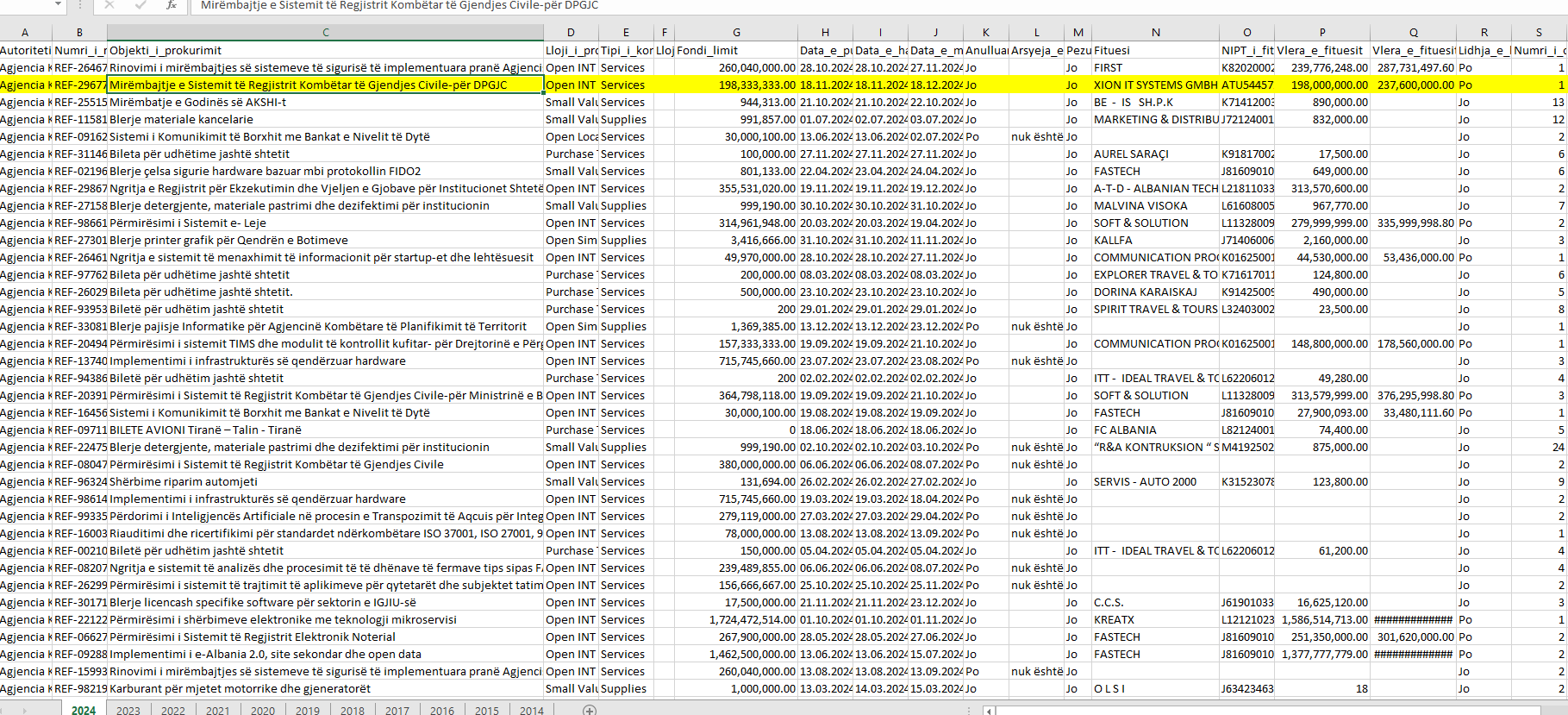The width and height of the screenshot is (1568, 715).
Task: Add a new sheet with plus icon
Action: pos(590,710)
